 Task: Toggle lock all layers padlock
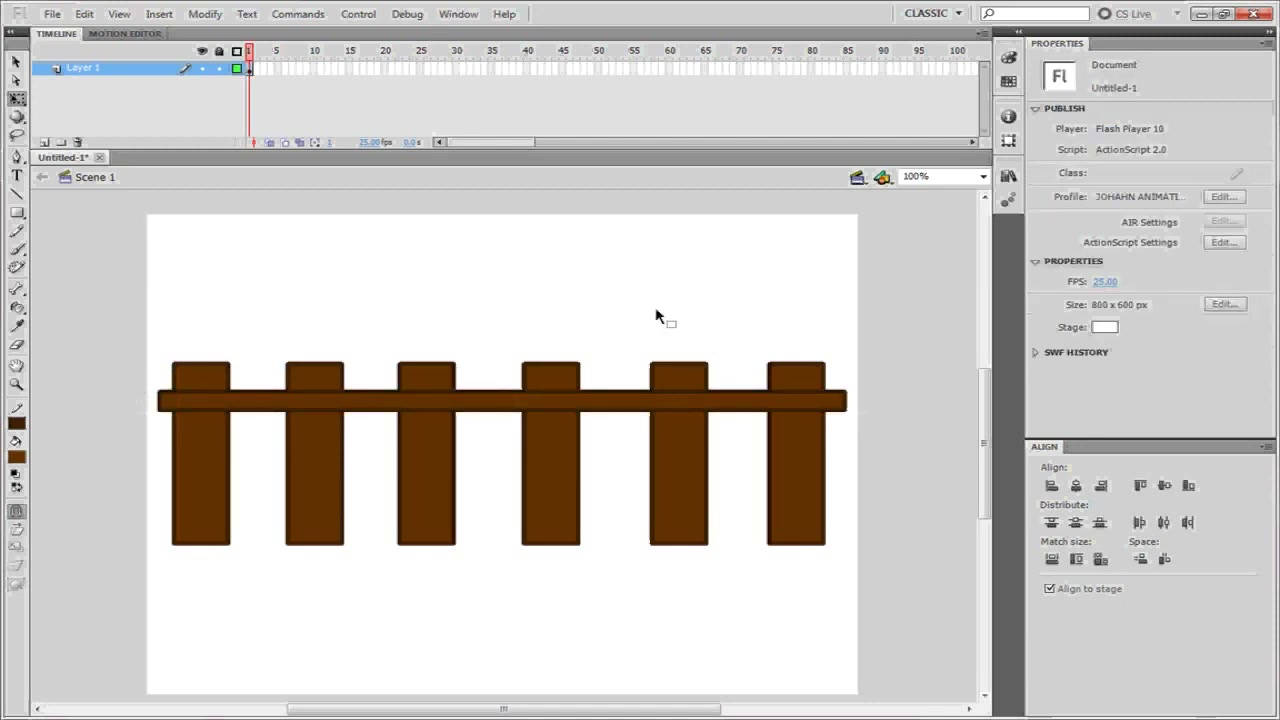219,51
